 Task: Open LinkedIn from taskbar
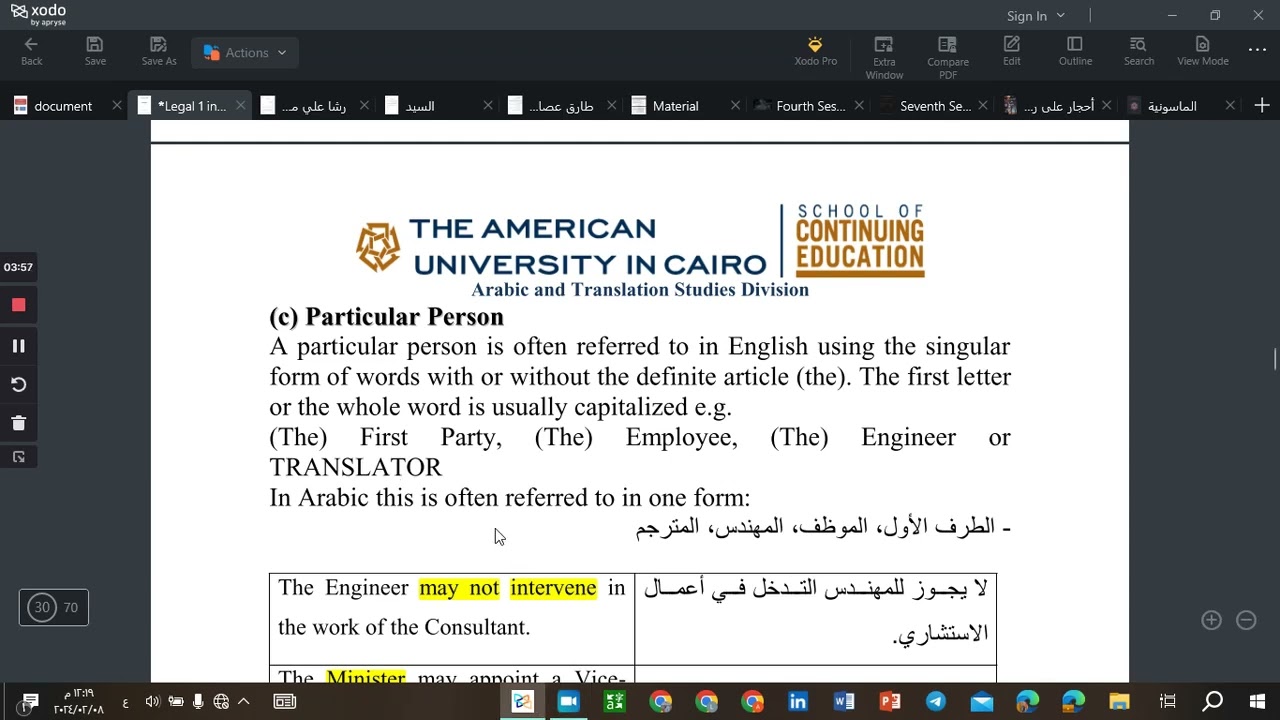797,701
